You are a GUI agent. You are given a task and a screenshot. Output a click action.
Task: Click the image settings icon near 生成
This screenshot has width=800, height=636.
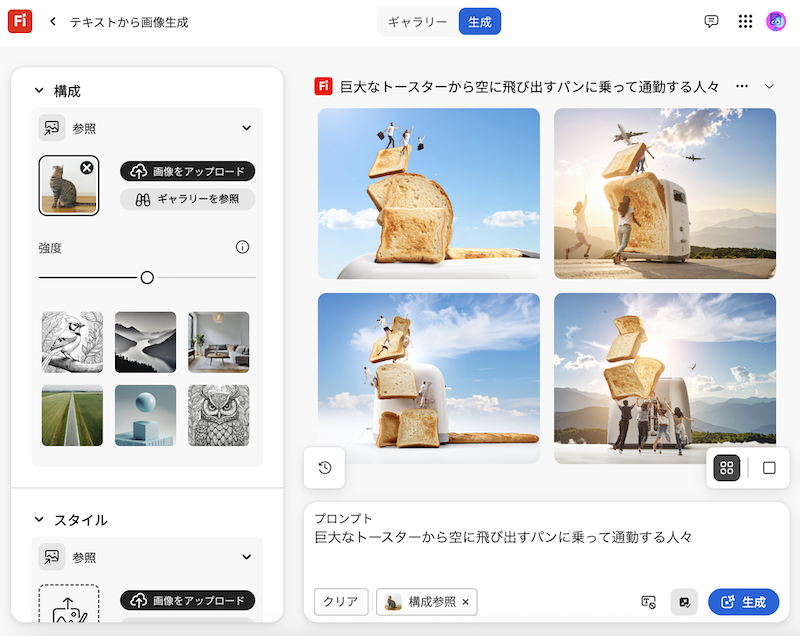pos(684,602)
